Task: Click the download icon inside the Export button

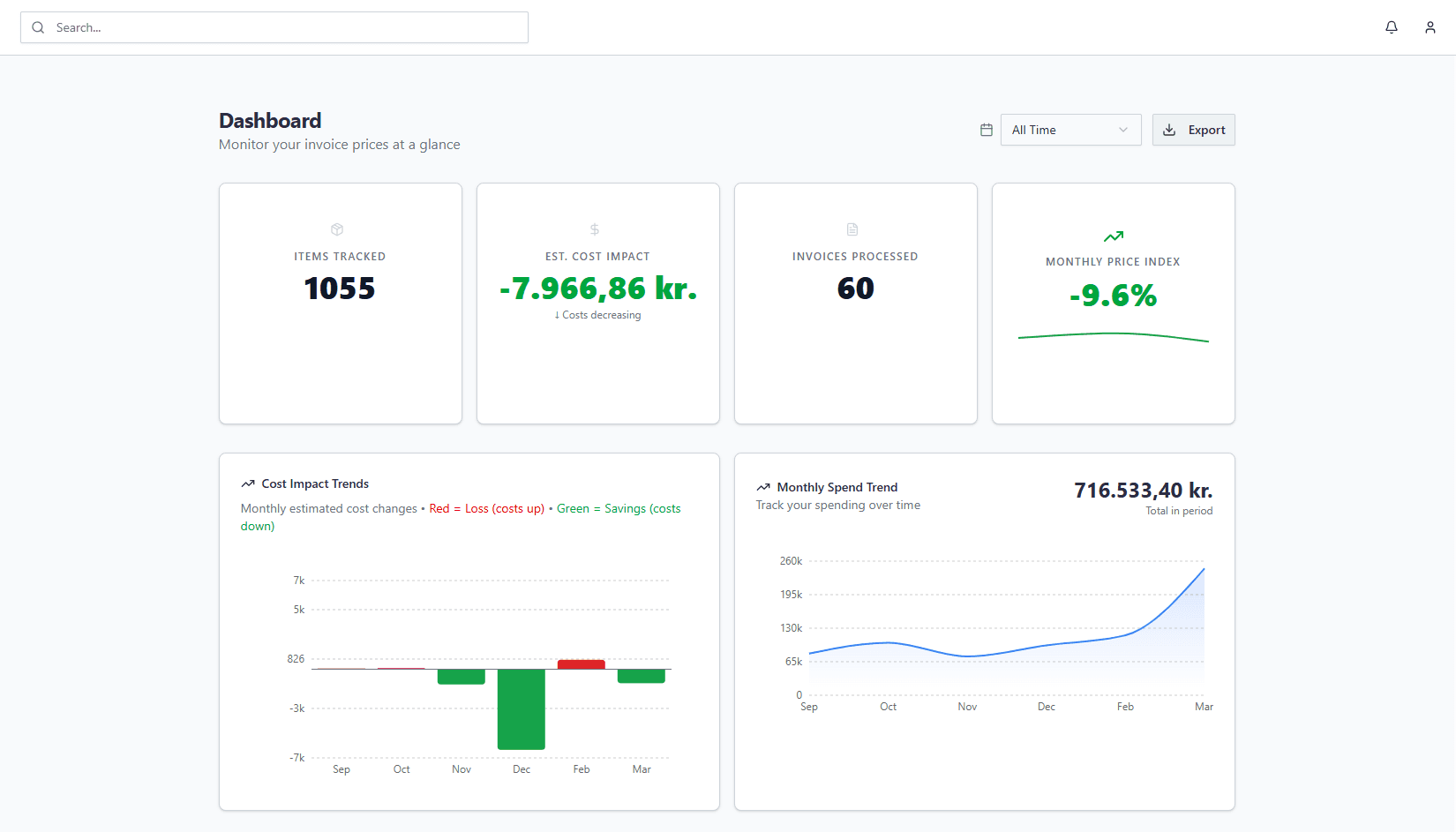Action: point(1169,129)
